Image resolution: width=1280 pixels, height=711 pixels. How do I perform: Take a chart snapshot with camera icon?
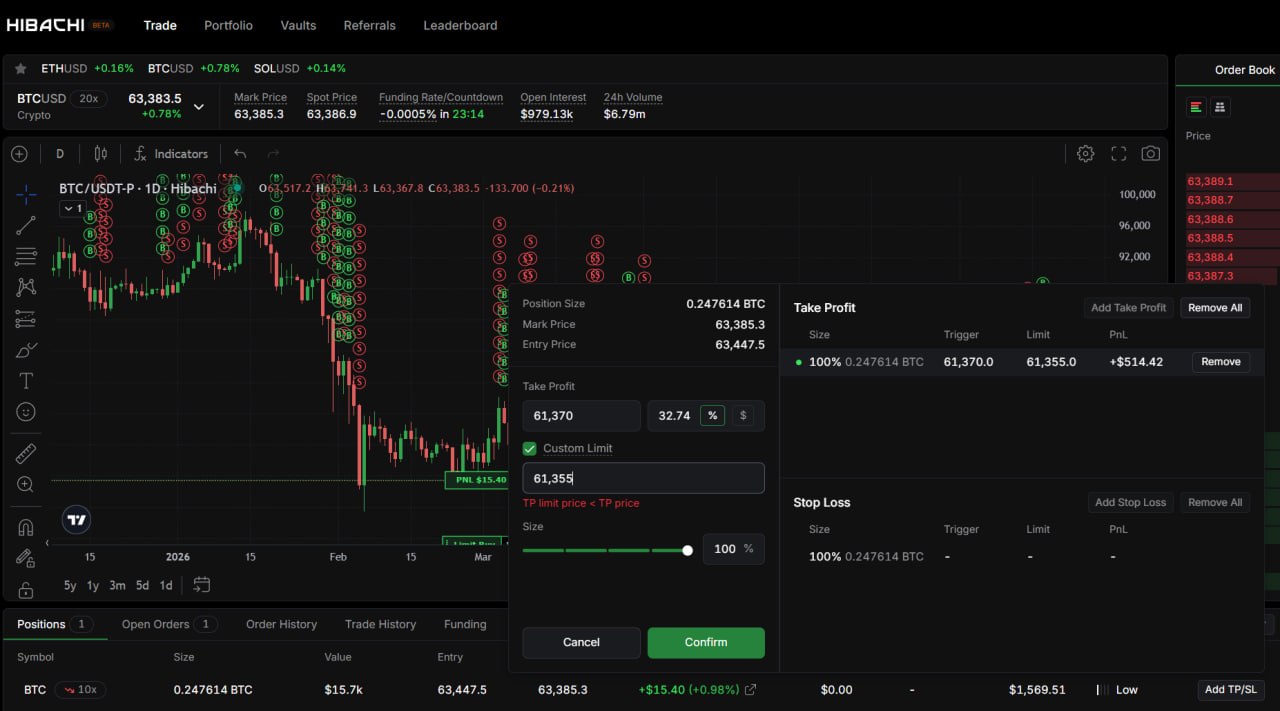click(1151, 154)
